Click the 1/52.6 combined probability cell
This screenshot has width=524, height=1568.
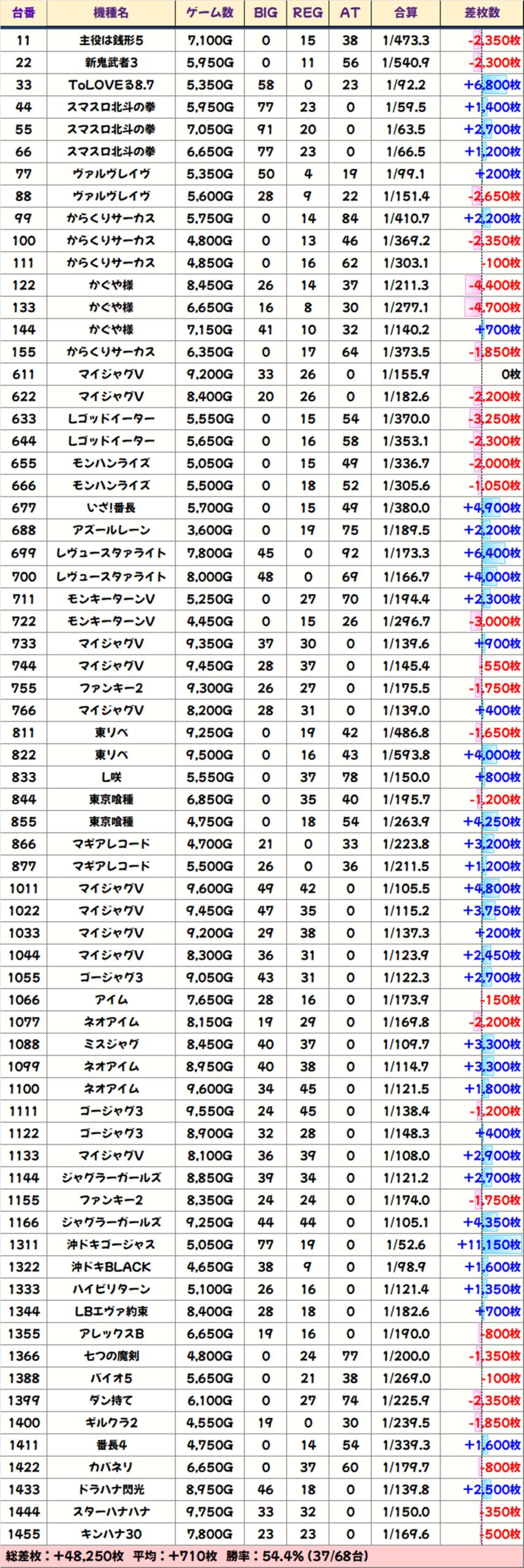(x=406, y=1244)
